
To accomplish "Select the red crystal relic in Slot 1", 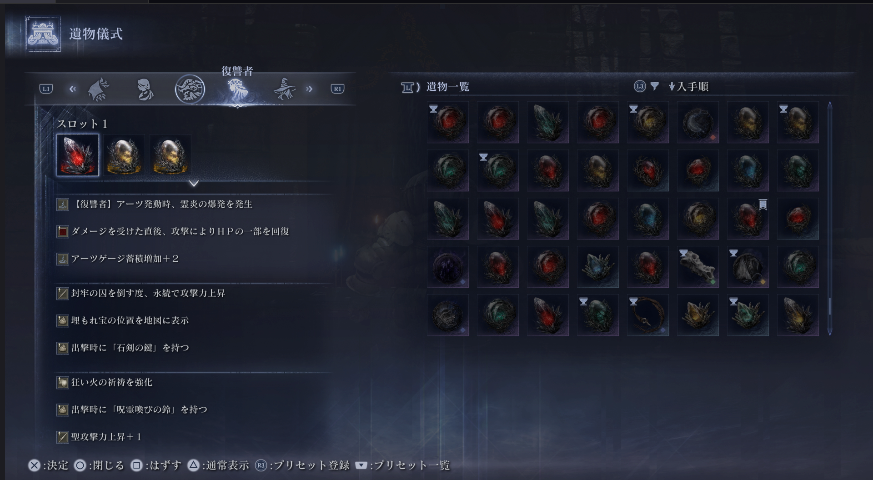I will tap(77, 155).
